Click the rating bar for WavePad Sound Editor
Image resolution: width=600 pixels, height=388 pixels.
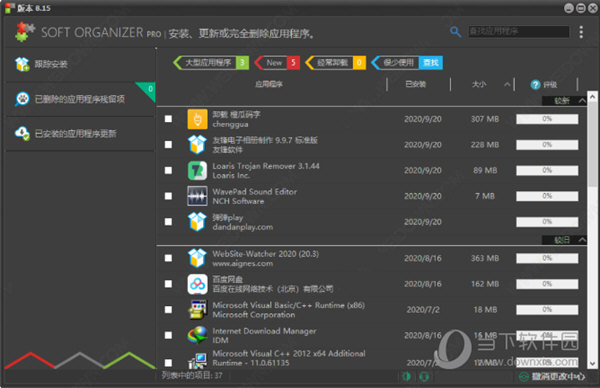pyautogui.click(x=547, y=196)
